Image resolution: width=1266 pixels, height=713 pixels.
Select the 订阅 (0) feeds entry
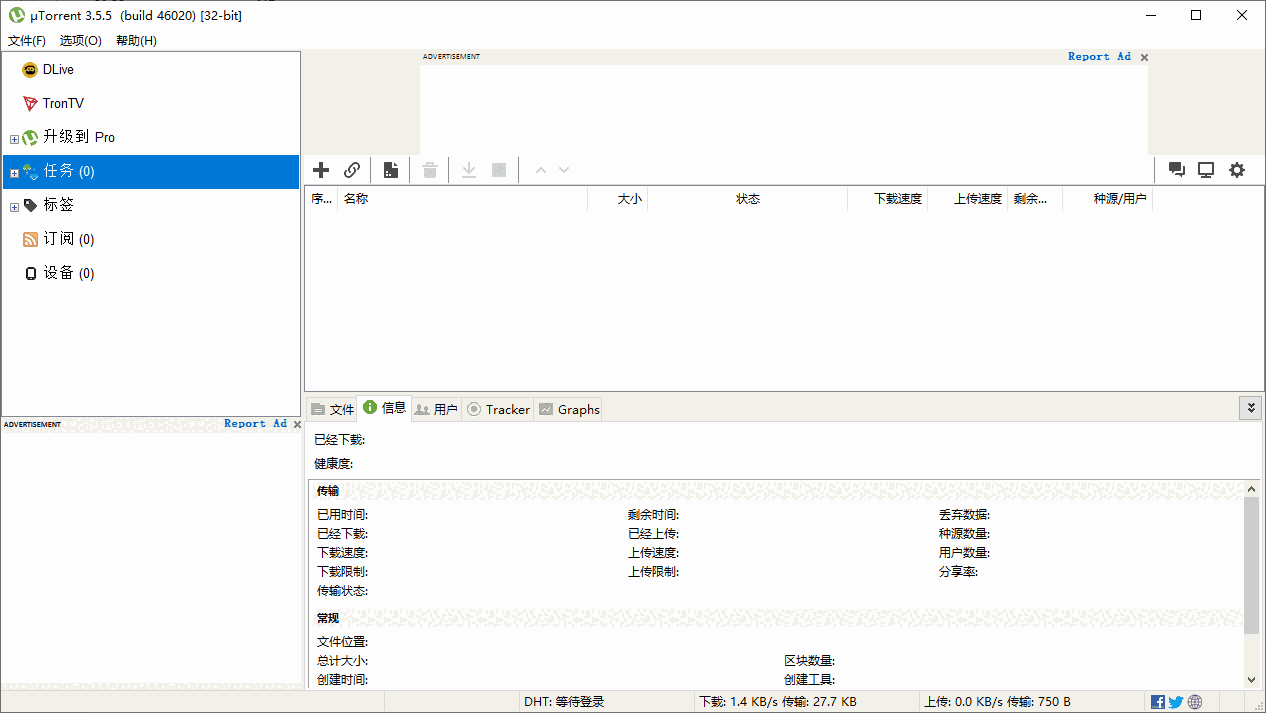click(x=67, y=239)
